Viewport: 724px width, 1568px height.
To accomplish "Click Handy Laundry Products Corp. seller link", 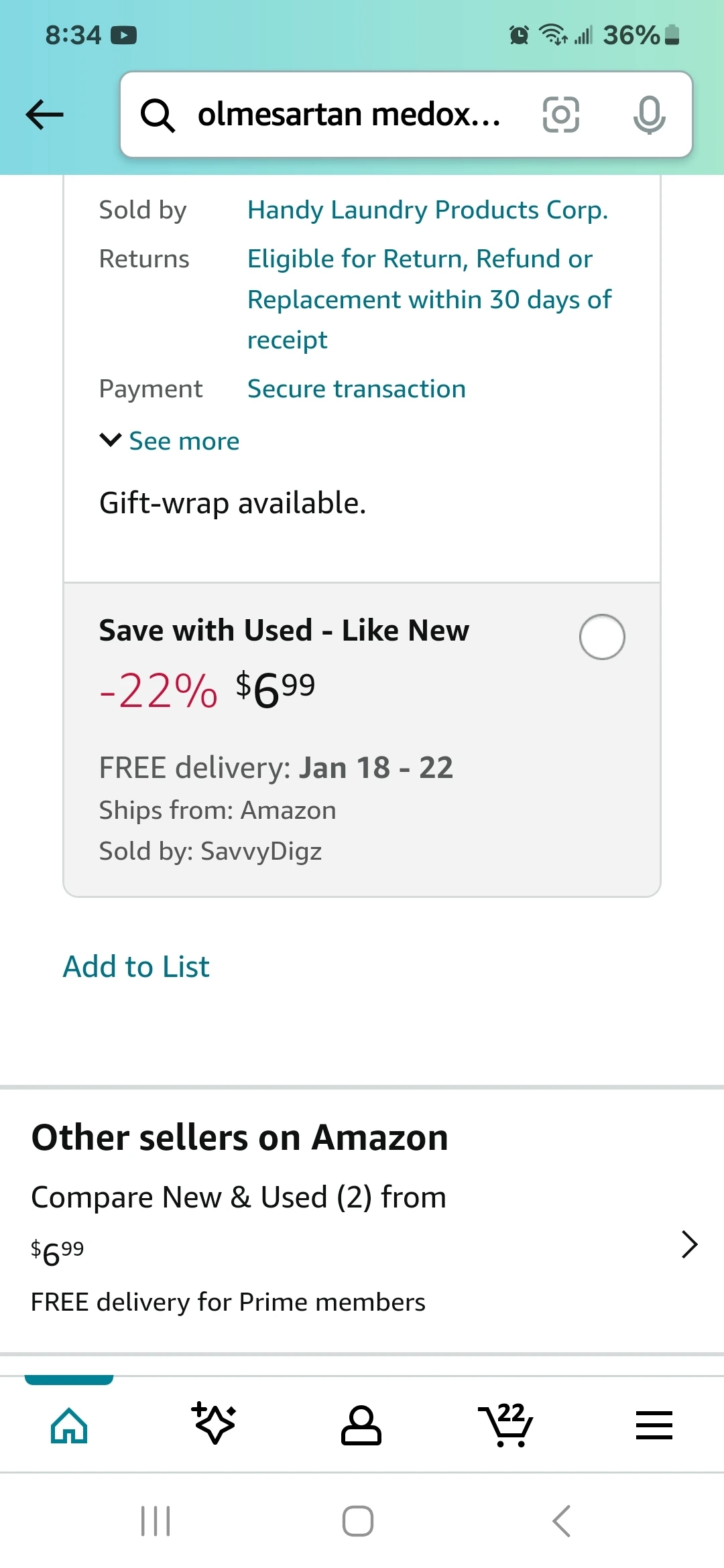I will [x=428, y=210].
